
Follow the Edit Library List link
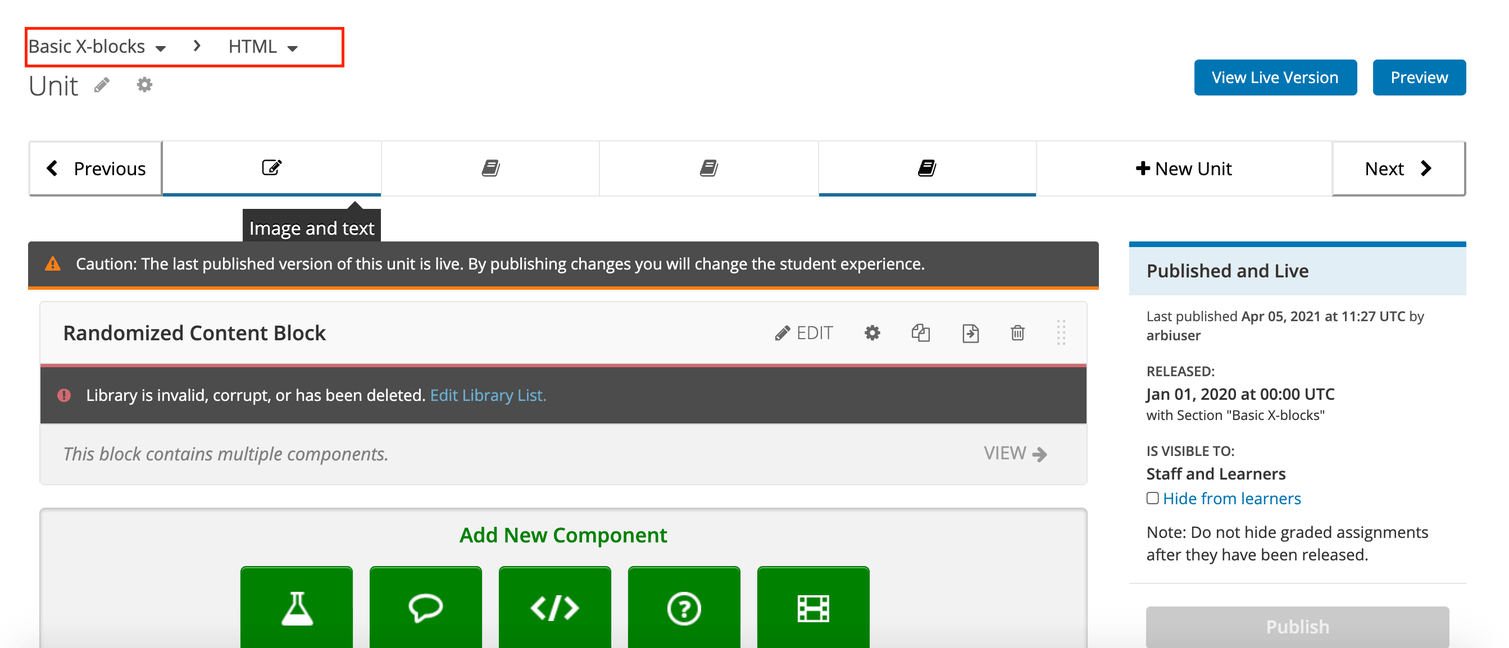(488, 395)
